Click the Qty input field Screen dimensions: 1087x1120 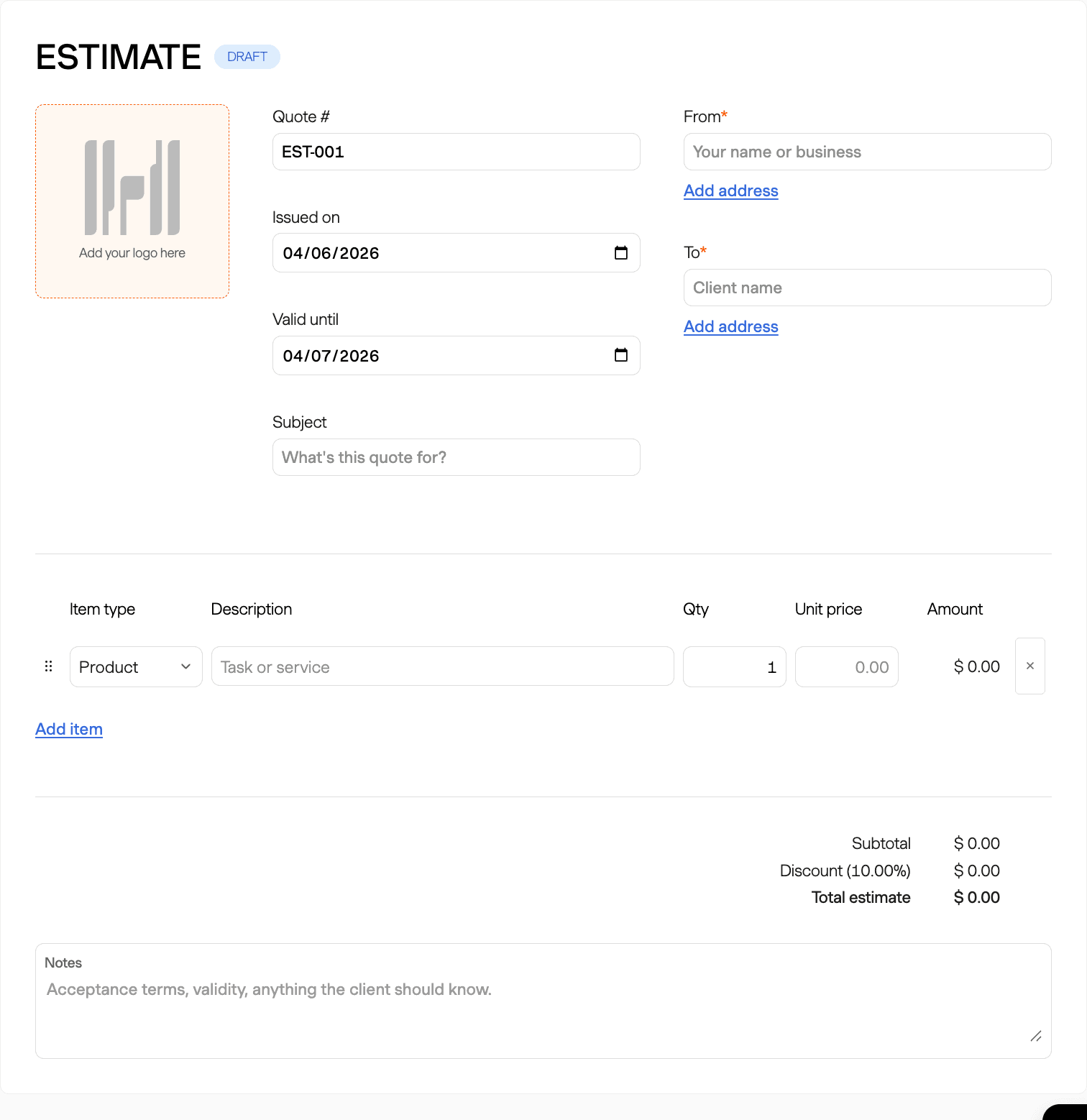[735, 667]
